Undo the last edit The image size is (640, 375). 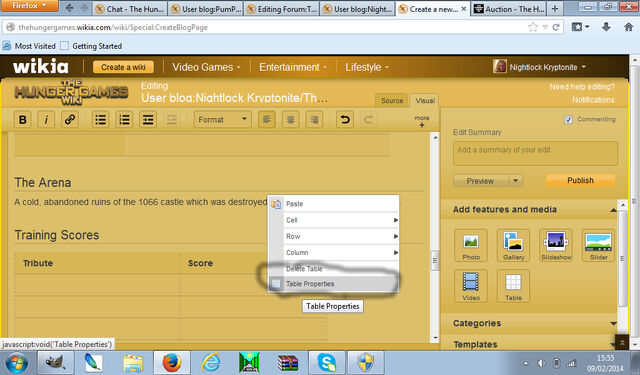pyautogui.click(x=345, y=120)
